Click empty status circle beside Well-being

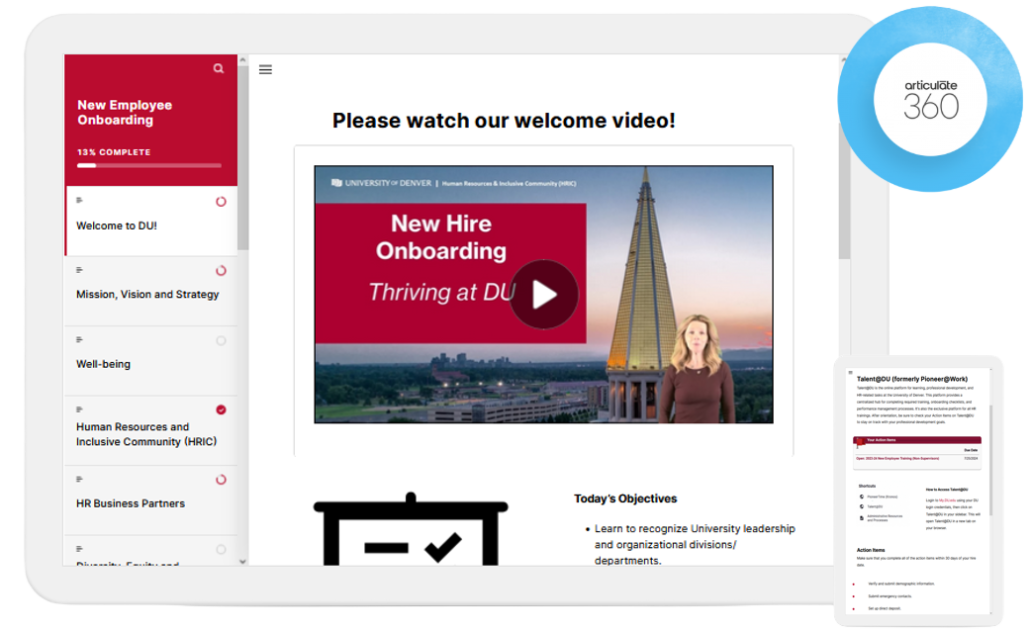[x=221, y=340]
